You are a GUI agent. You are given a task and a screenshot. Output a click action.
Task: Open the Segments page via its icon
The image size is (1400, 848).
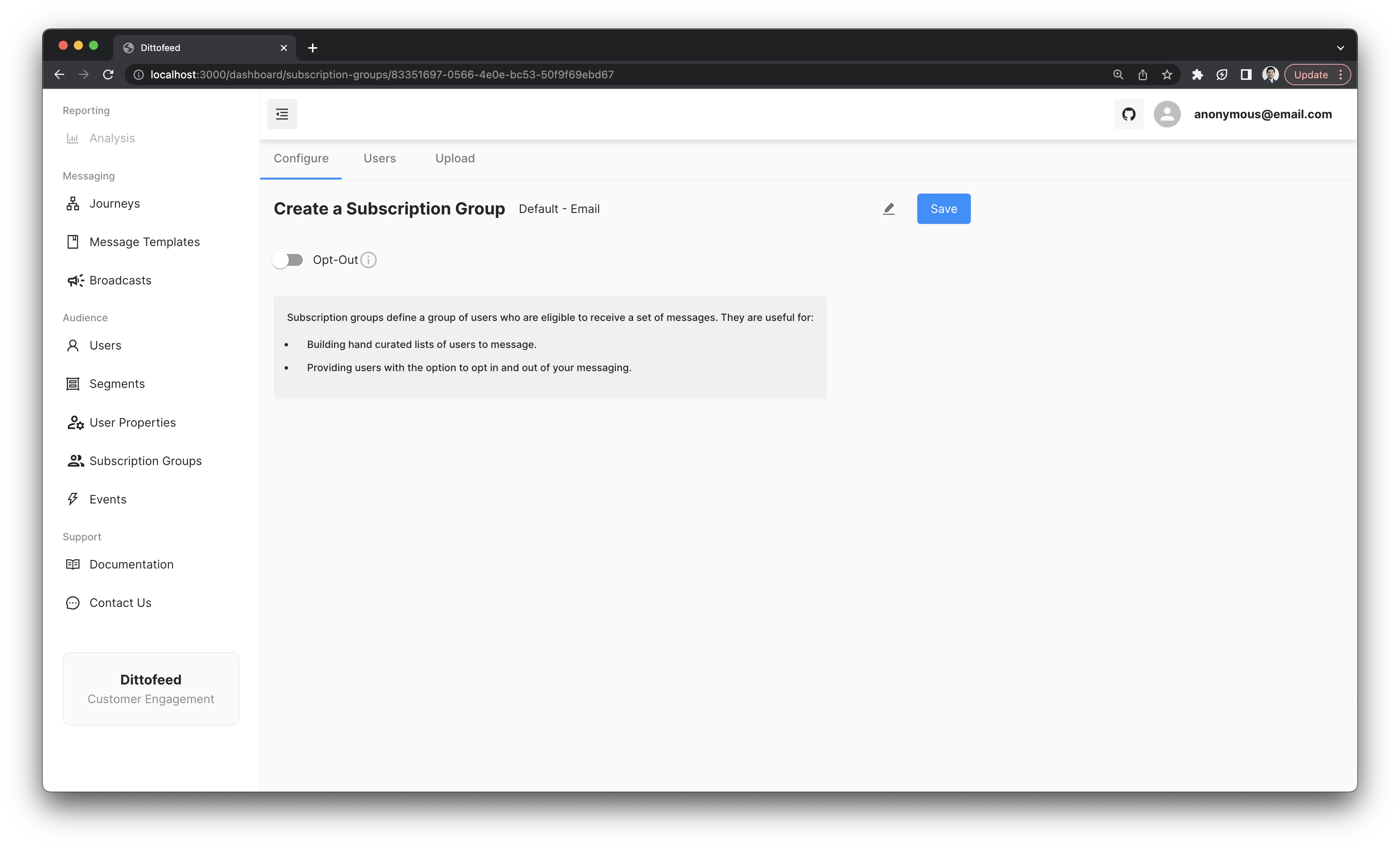[73, 383]
